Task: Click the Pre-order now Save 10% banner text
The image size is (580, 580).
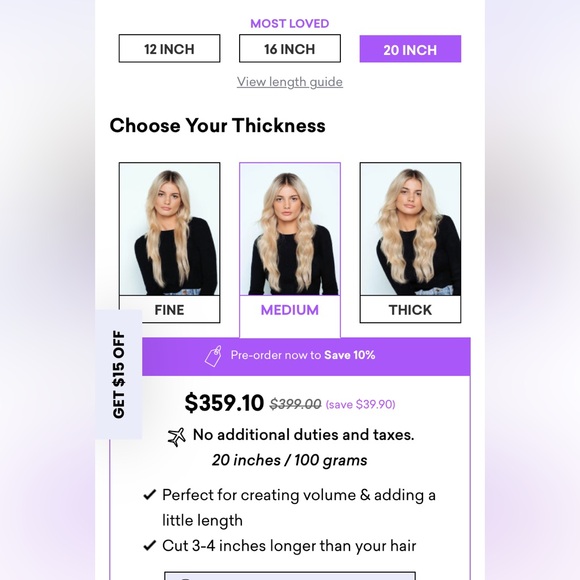Action: tap(303, 355)
